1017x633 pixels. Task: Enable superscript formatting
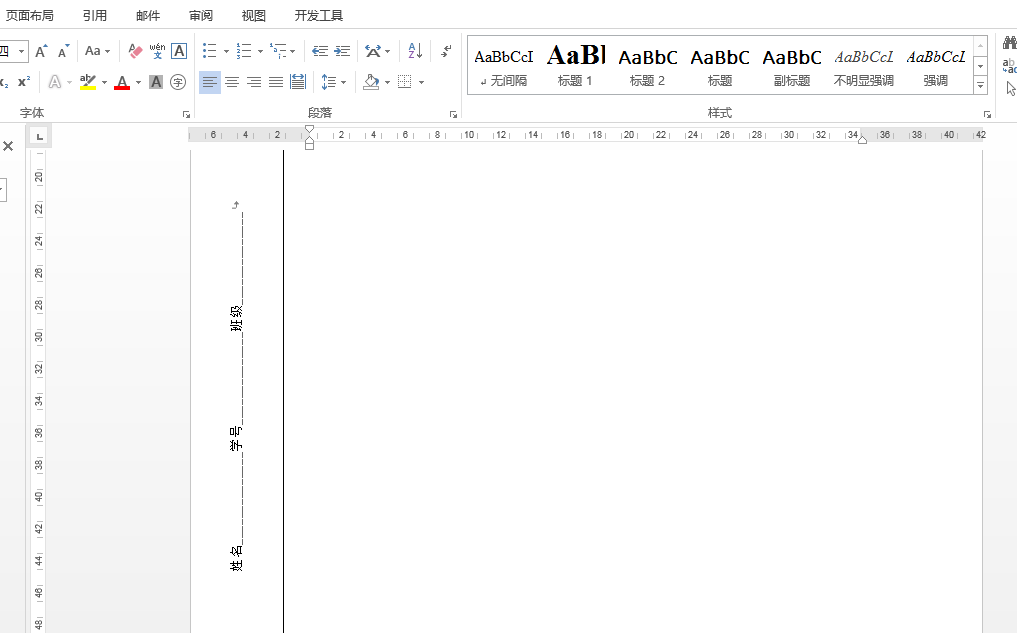(x=24, y=82)
